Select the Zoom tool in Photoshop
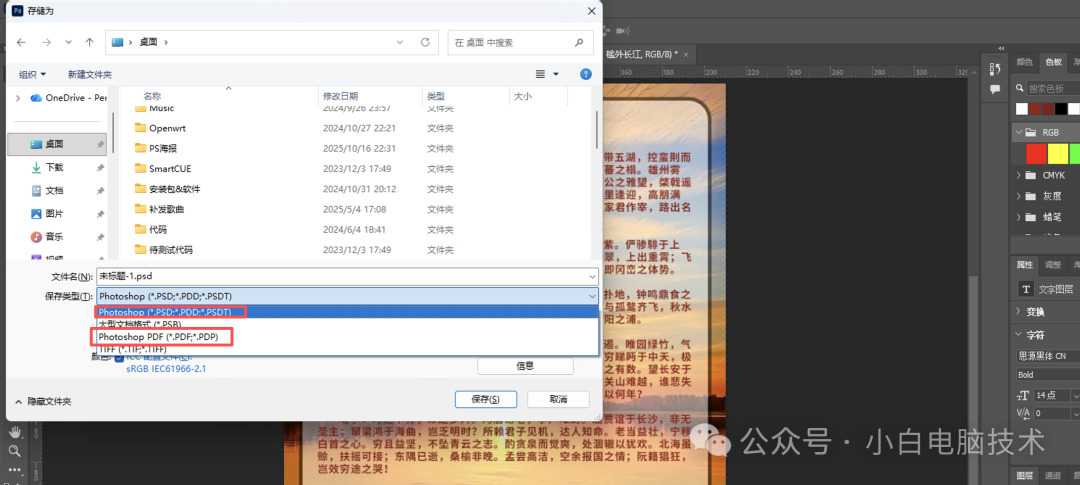Viewport: 1080px width, 485px height. [14, 451]
